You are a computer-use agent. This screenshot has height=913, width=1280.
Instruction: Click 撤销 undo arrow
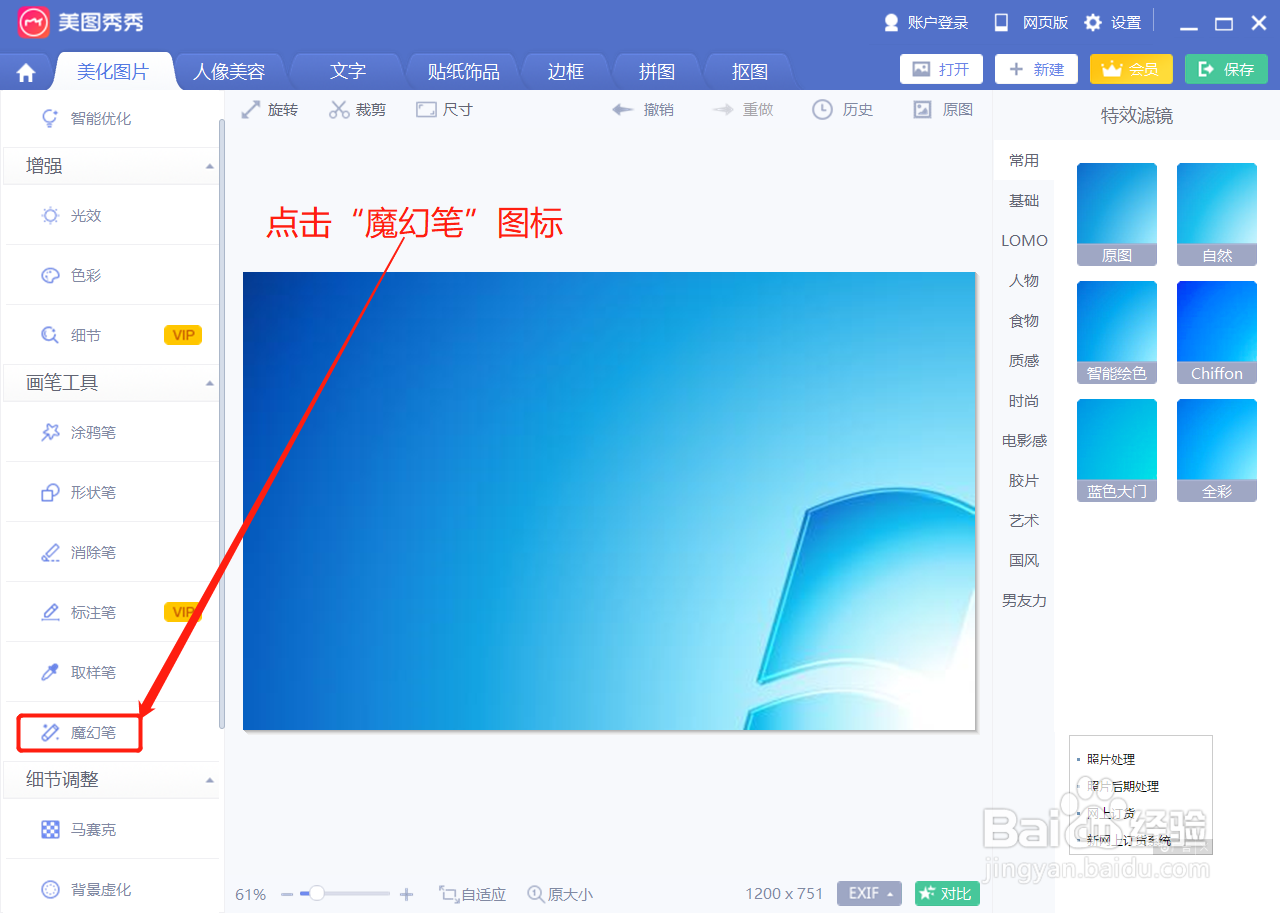click(x=643, y=109)
